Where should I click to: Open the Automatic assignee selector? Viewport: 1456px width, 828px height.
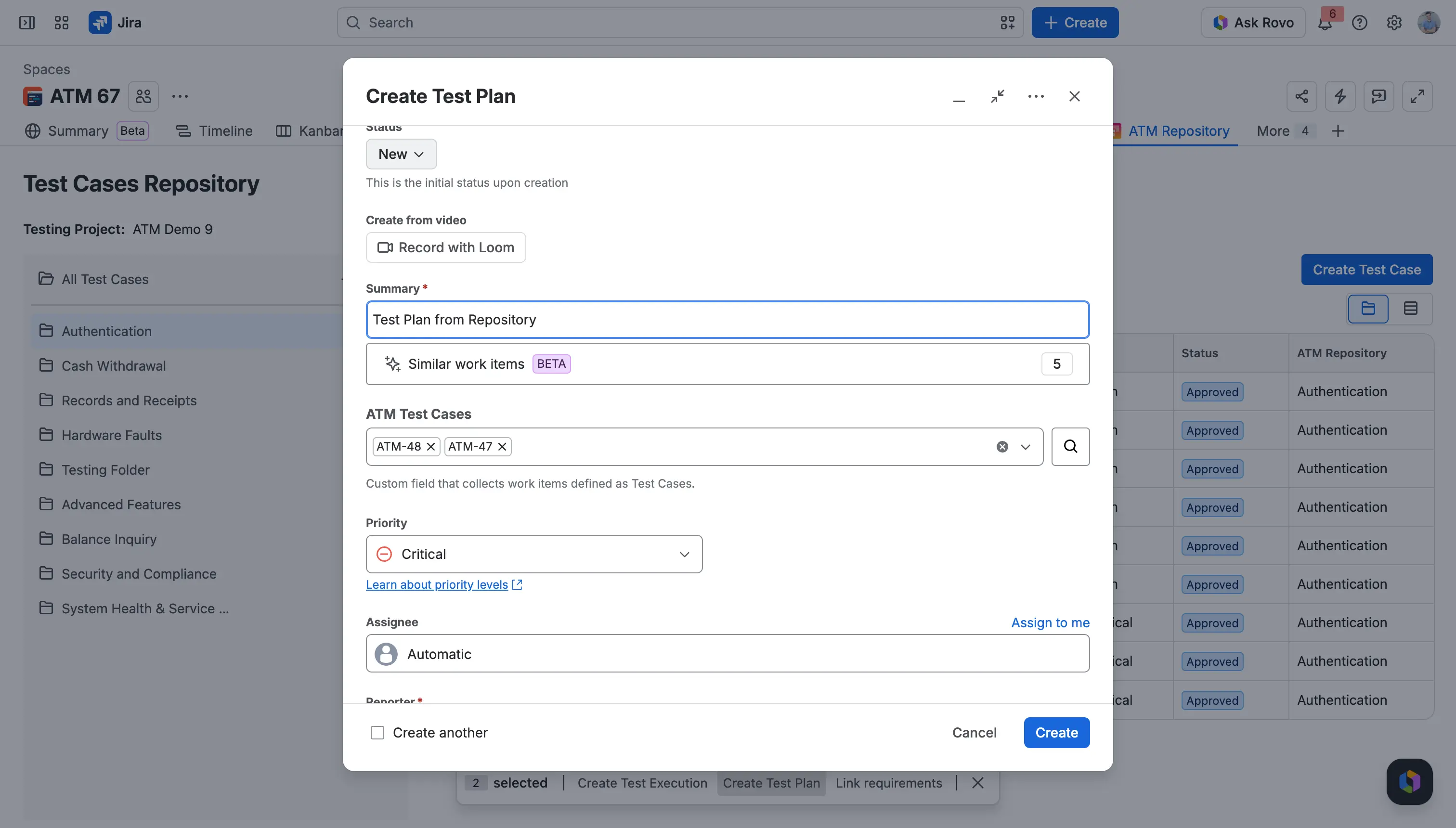click(728, 653)
